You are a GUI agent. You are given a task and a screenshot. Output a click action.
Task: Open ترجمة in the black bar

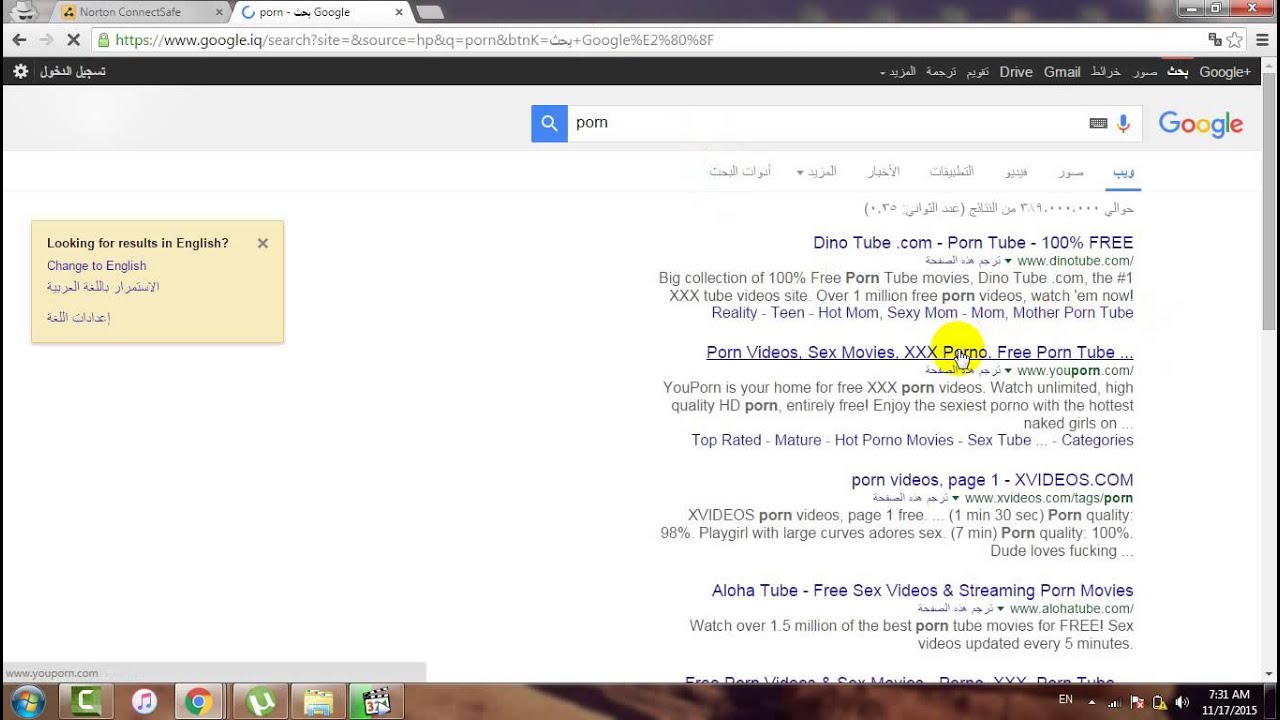941,72
